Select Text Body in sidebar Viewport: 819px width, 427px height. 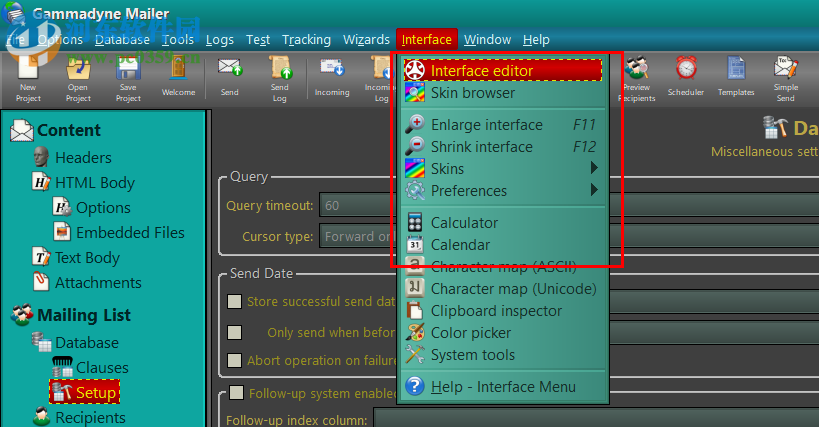click(x=87, y=258)
